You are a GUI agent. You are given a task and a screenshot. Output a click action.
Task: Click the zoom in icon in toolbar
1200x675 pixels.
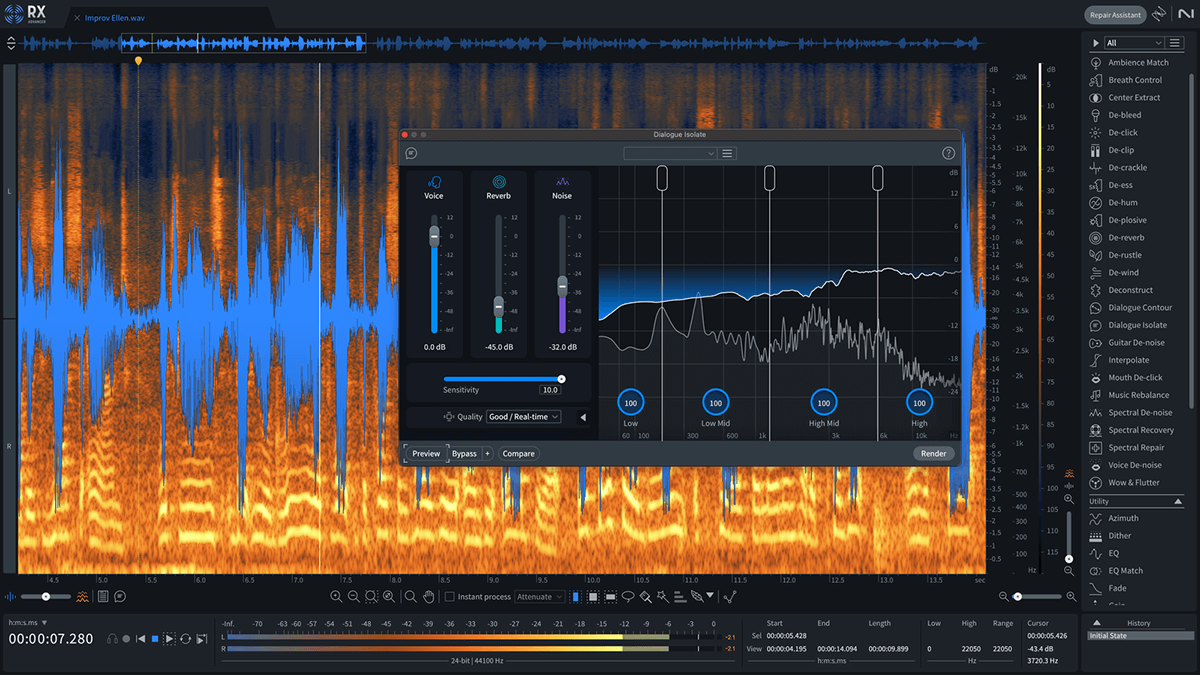(x=337, y=597)
